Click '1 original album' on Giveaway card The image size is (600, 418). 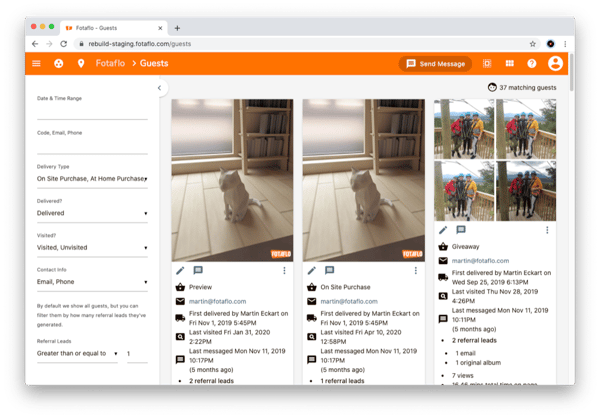pyautogui.click(x=478, y=363)
